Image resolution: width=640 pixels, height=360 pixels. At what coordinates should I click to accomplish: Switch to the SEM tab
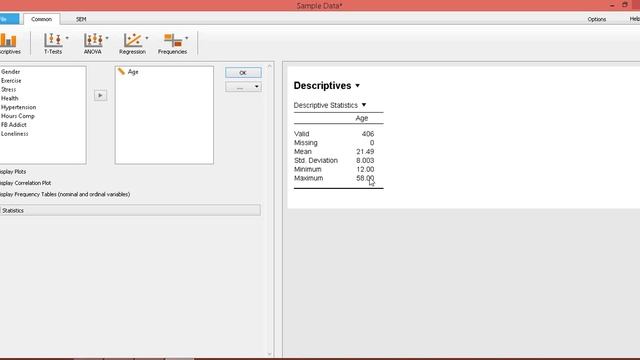click(x=81, y=19)
